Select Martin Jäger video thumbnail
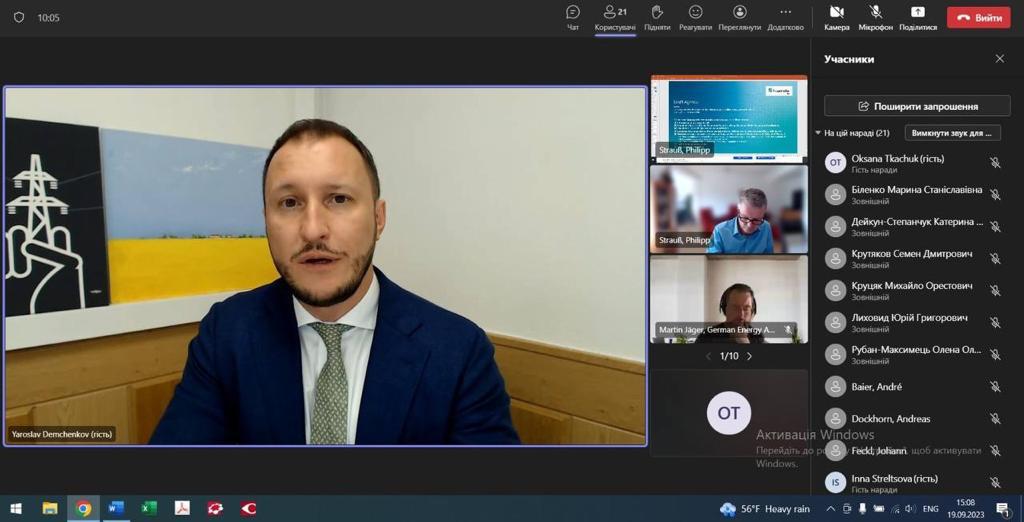 [x=728, y=299]
